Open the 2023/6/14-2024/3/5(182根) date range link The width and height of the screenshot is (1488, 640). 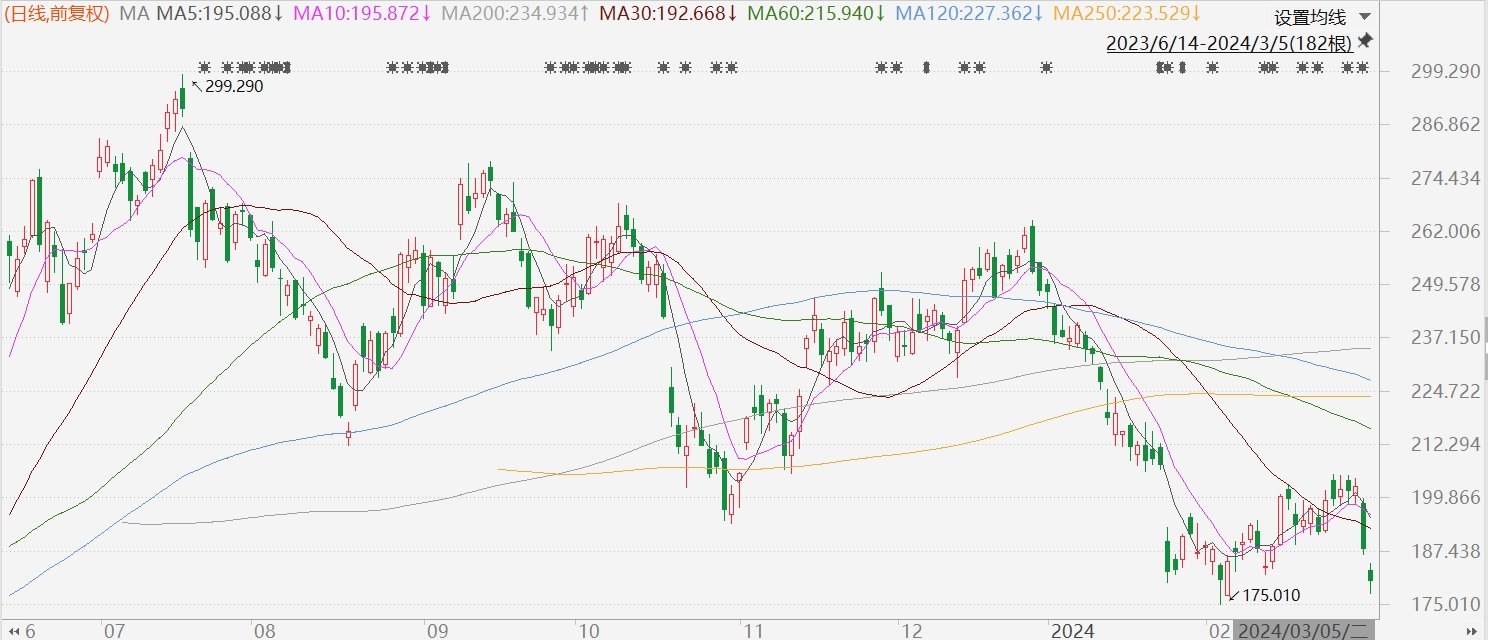tap(1230, 43)
